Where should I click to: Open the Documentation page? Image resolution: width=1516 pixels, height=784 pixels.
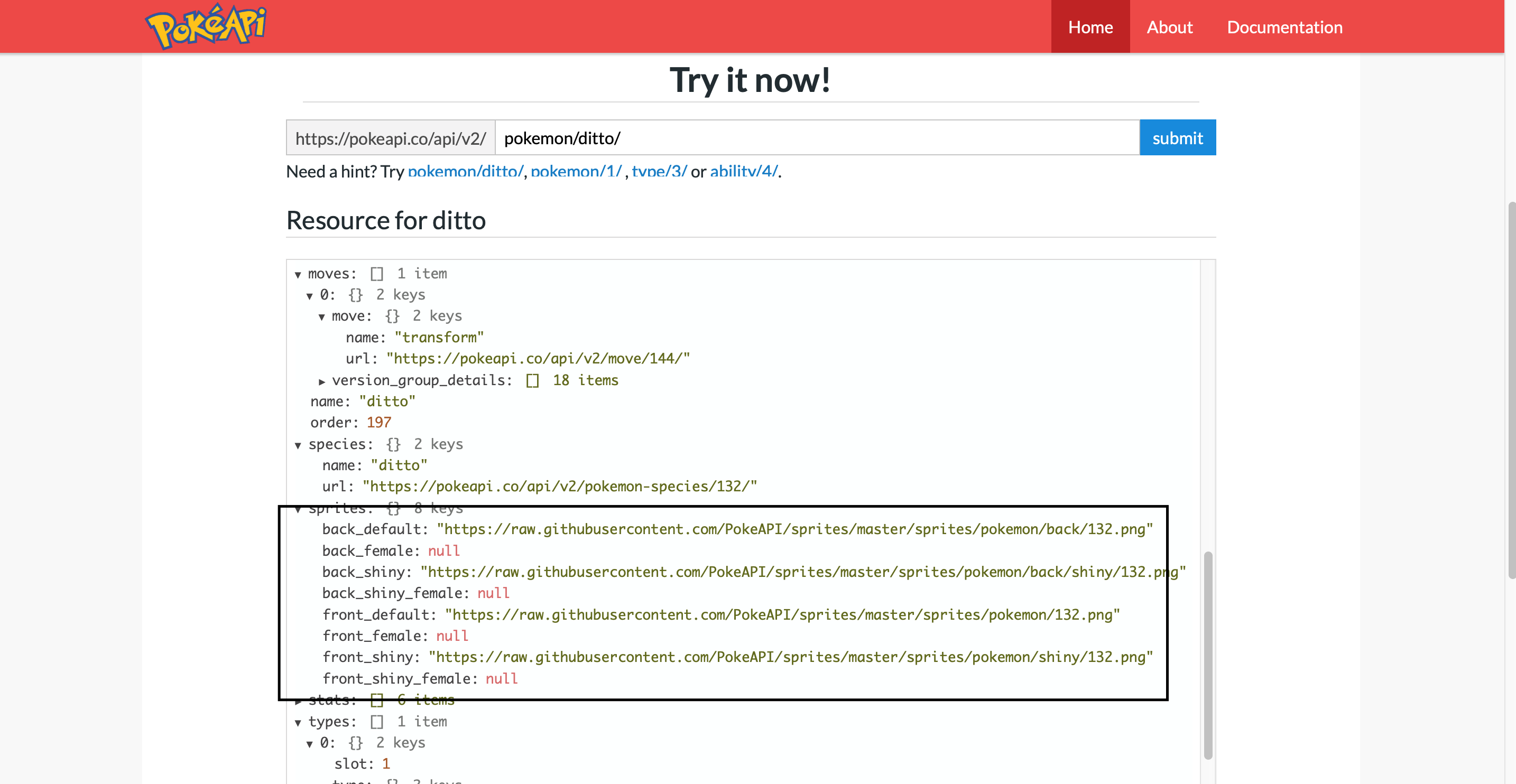1284,26
